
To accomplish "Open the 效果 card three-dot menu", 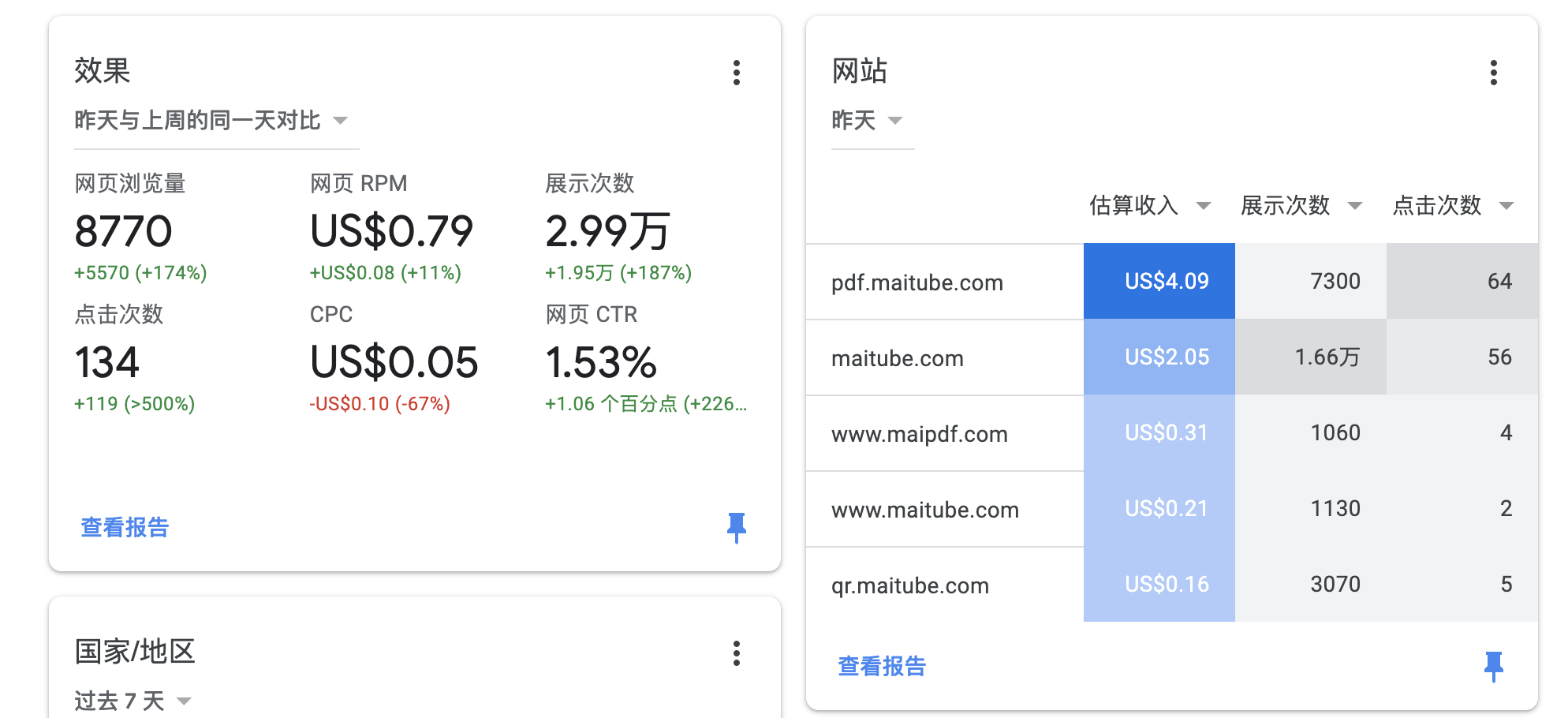I will (737, 73).
